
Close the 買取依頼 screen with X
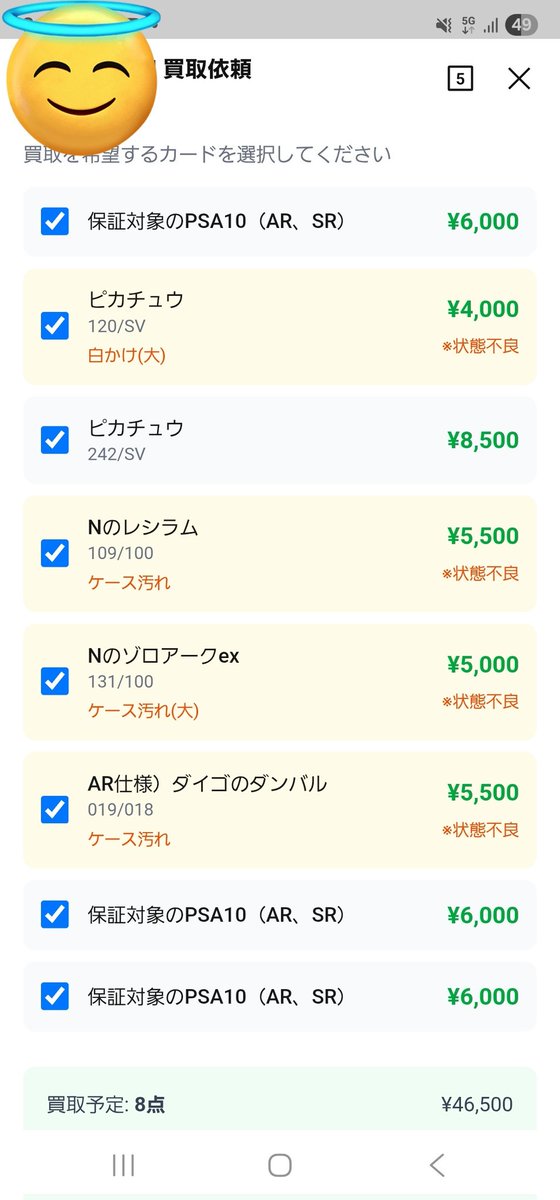tap(519, 78)
